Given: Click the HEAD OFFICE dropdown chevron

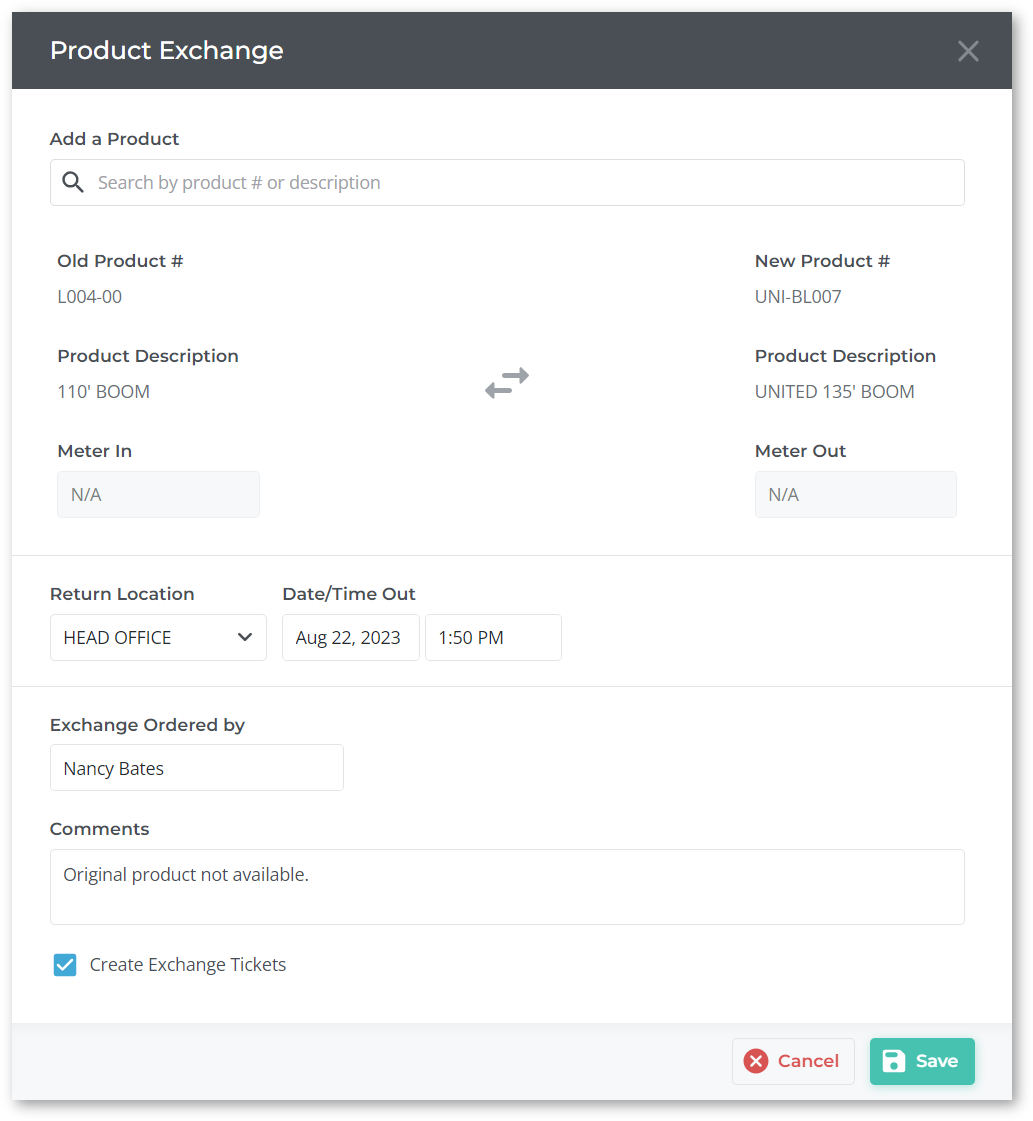Looking at the screenshot, I should point(244,637).
